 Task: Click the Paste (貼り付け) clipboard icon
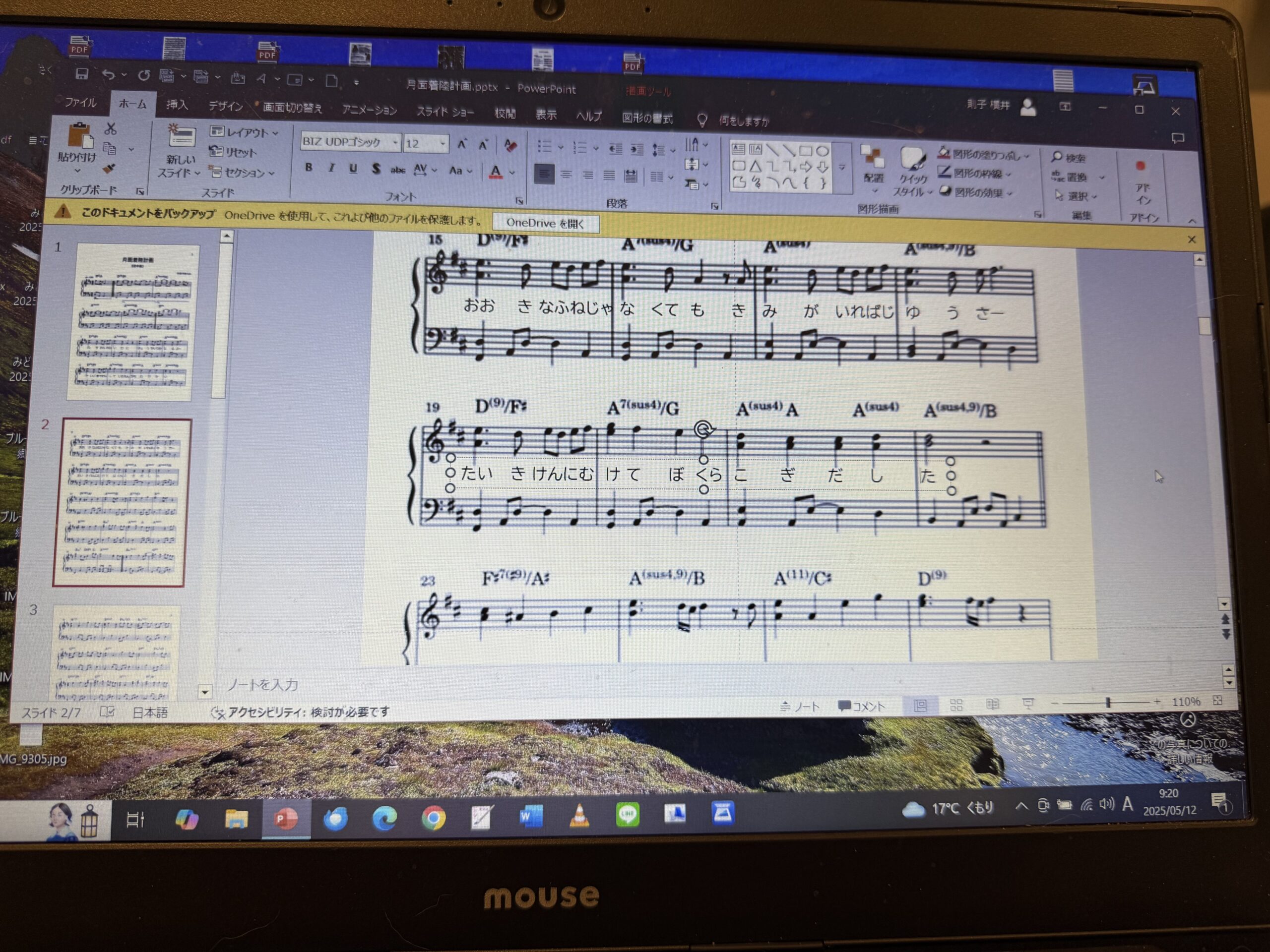click(80, 136)
